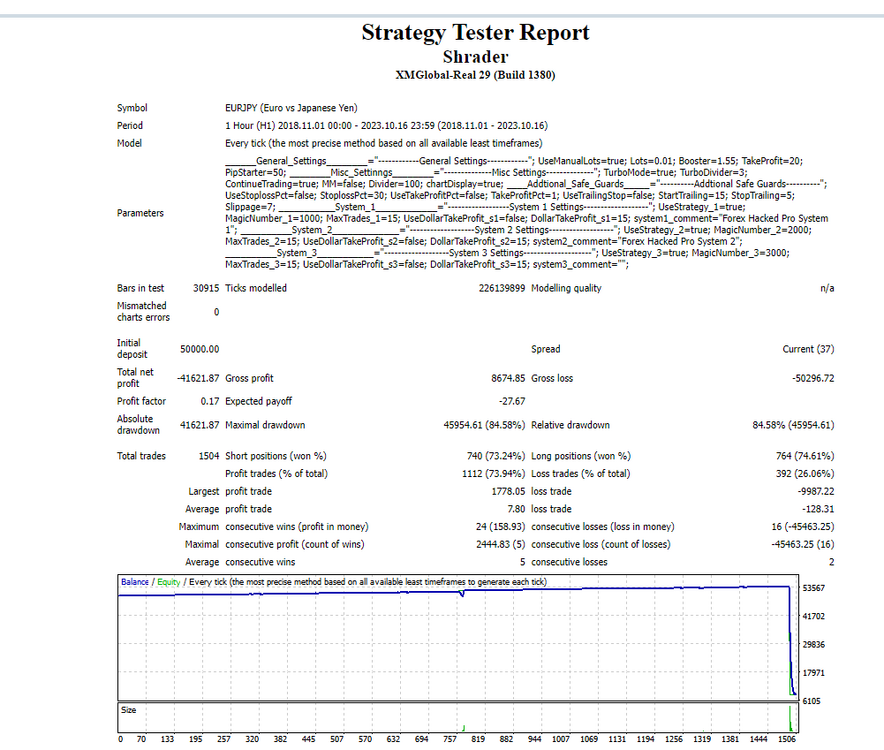Click Loss trades (% of total) label
884x750 pixels.
point(581,474)
